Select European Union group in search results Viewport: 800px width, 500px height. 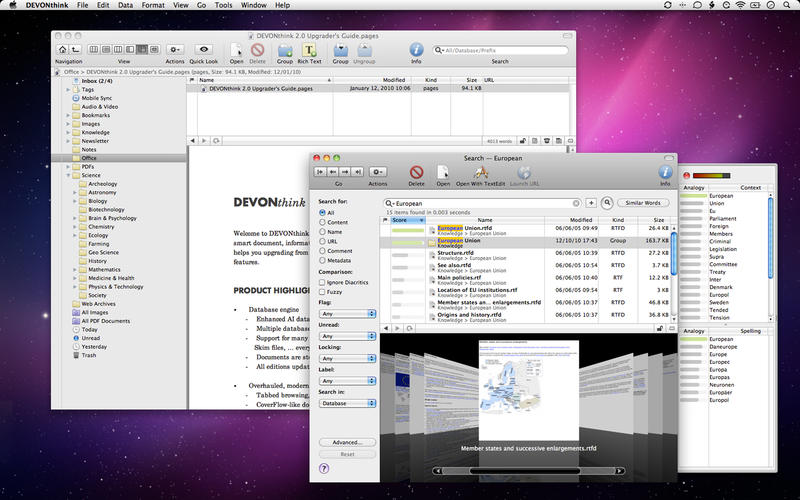coord(459,241)
